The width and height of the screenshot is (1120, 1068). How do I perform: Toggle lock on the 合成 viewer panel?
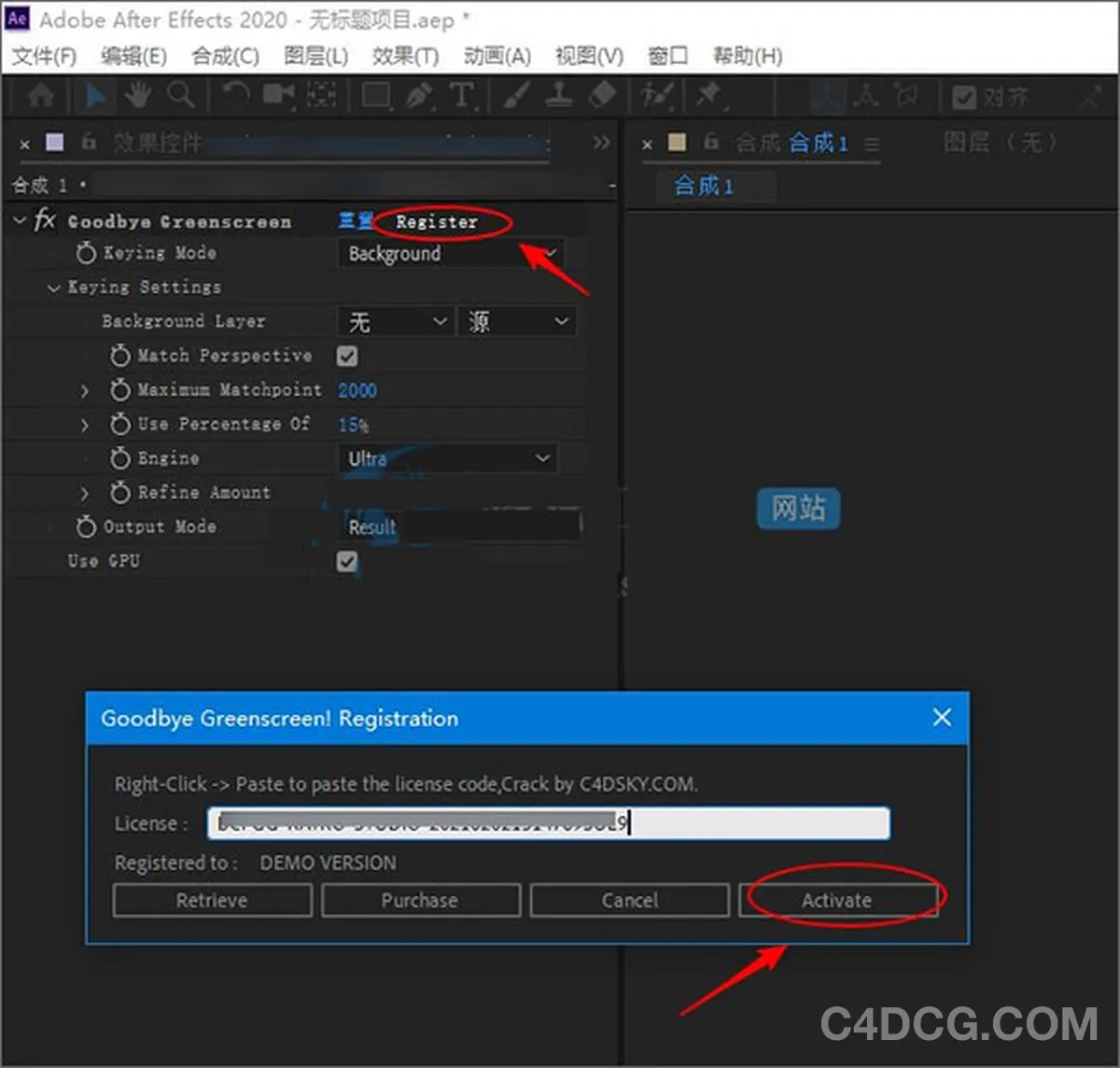click(711, 142)
